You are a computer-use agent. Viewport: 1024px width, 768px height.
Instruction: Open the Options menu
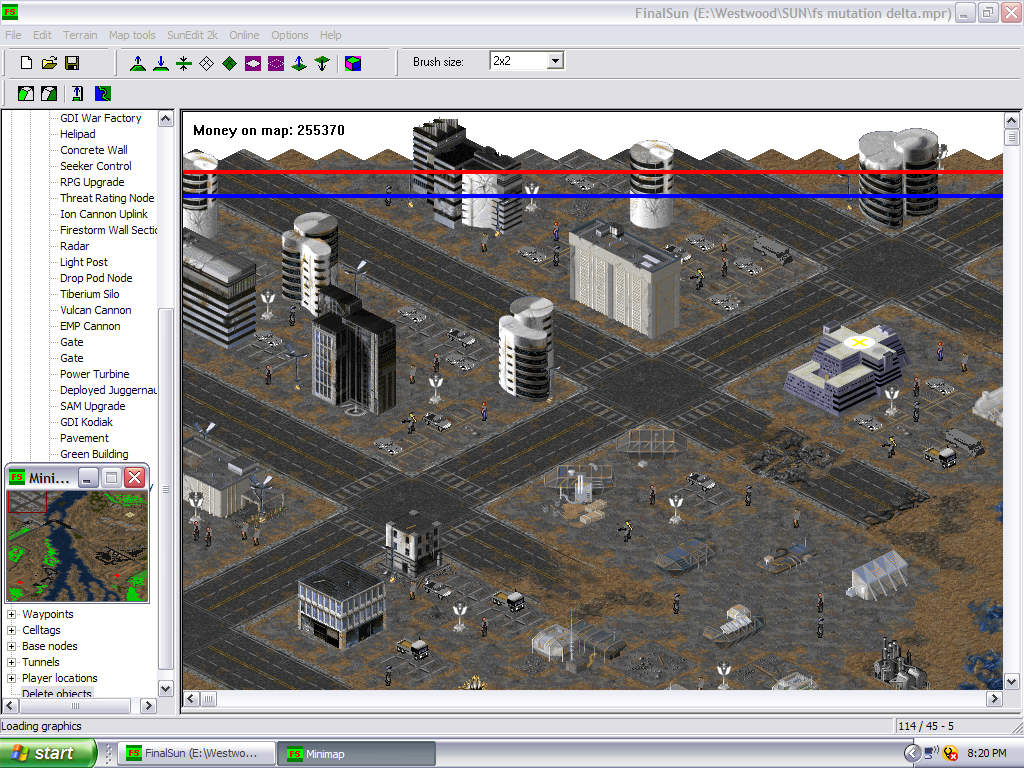[x=289, y=35]
